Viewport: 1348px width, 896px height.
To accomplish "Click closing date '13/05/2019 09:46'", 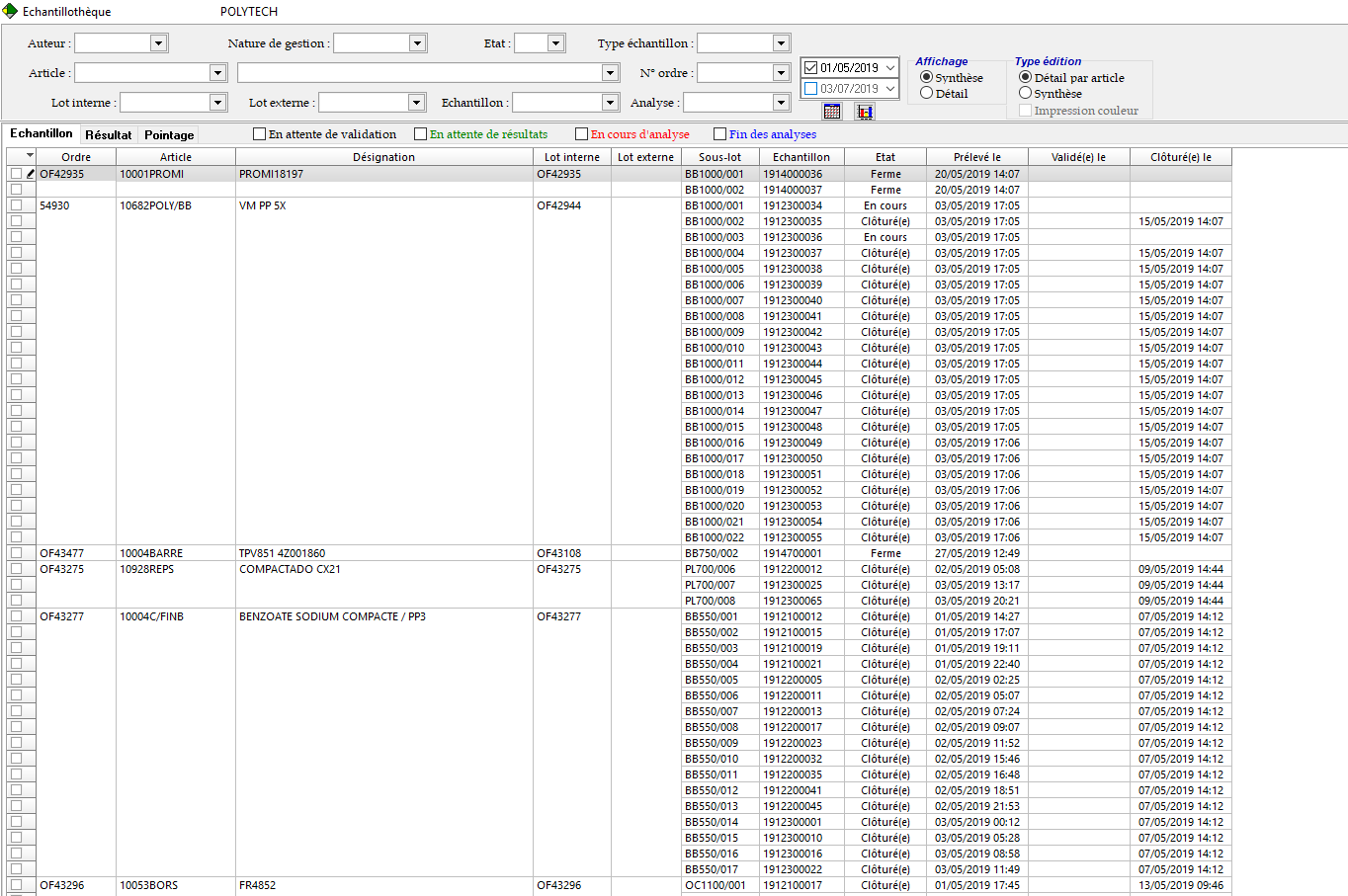I will [1181, 885].
